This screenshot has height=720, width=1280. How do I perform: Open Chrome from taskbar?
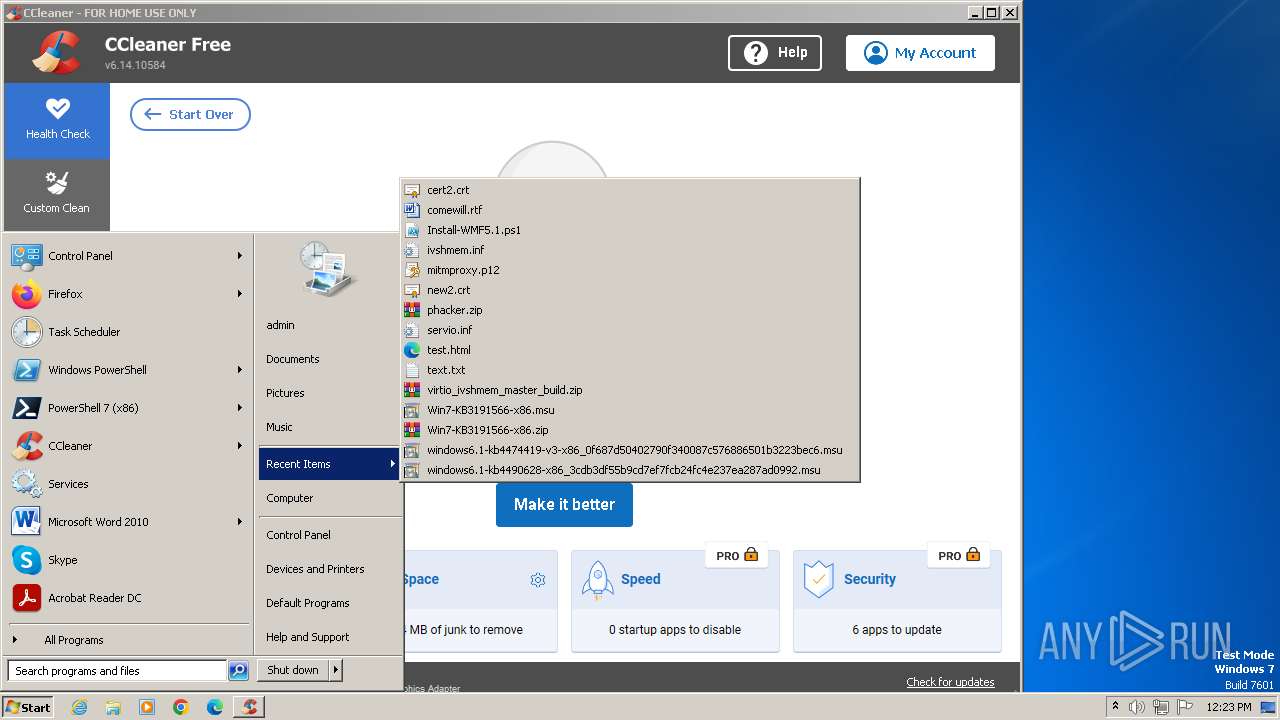coord(180,707)
